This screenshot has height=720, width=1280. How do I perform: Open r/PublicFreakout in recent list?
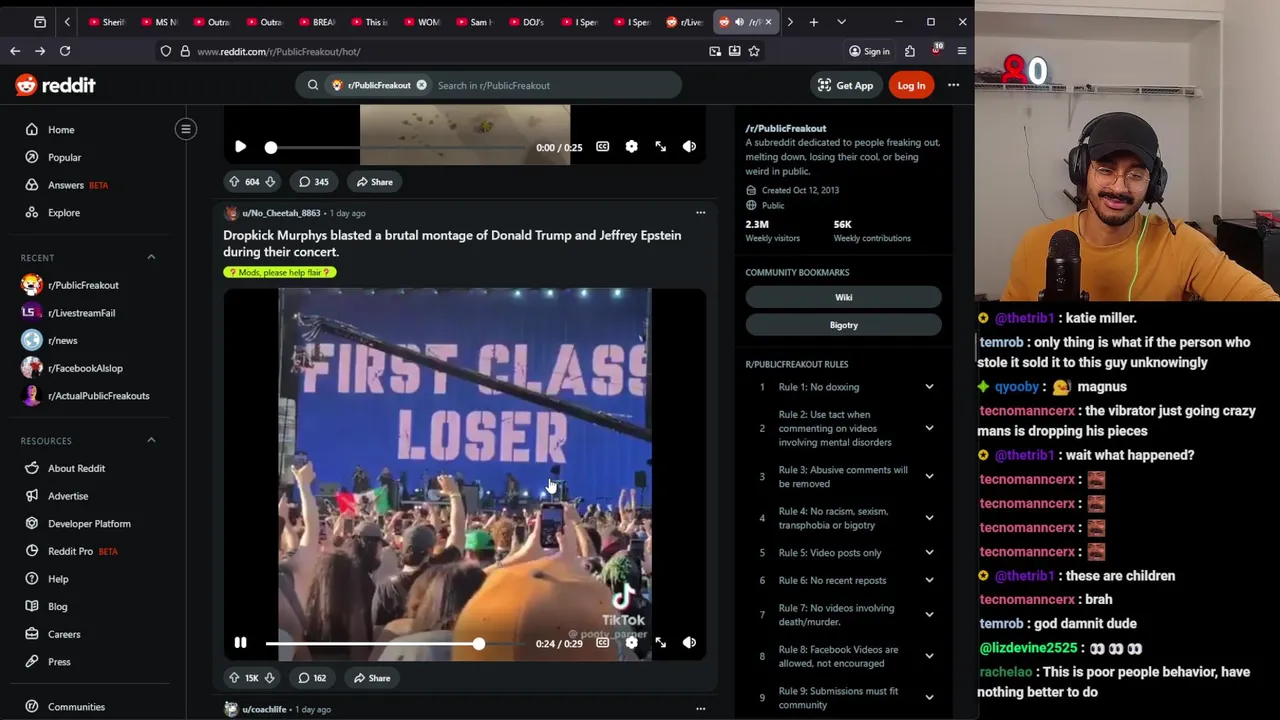click(x=83, y=285)
